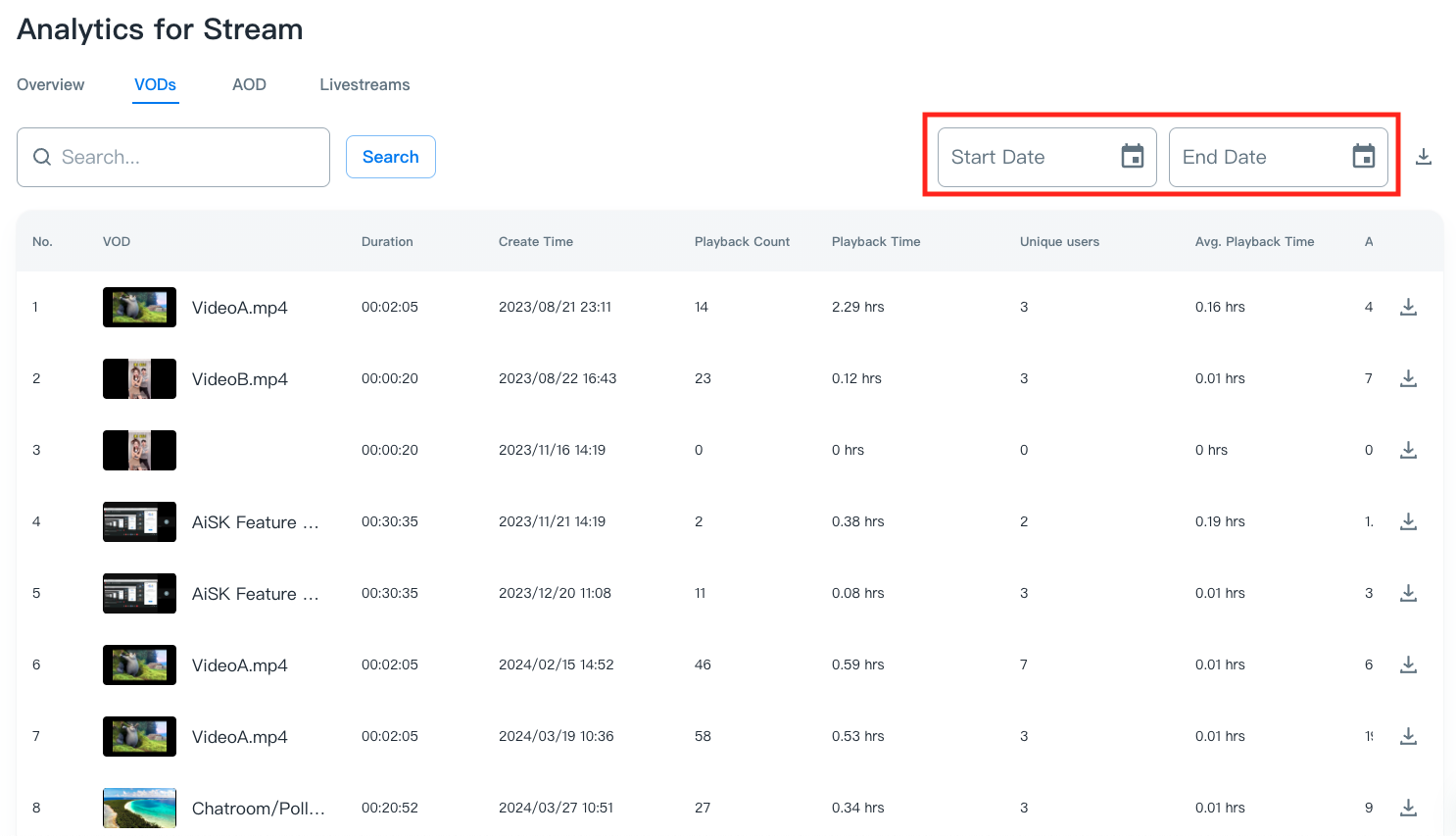Viewport: 1456px width, 836px height.
Task: Switch to the Overview tab
Action: coord(51,85)
